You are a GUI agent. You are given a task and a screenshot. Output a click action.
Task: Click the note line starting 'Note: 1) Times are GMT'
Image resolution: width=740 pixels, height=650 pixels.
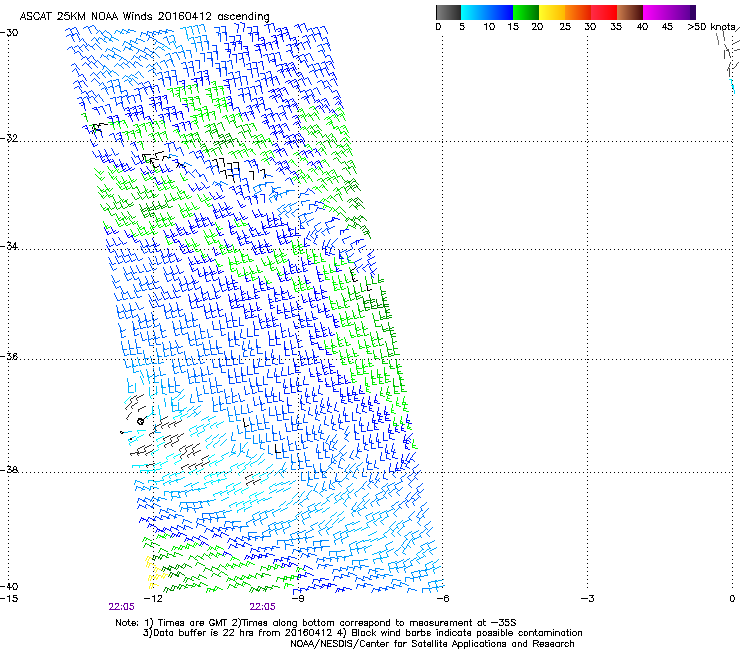coord(316,623)
